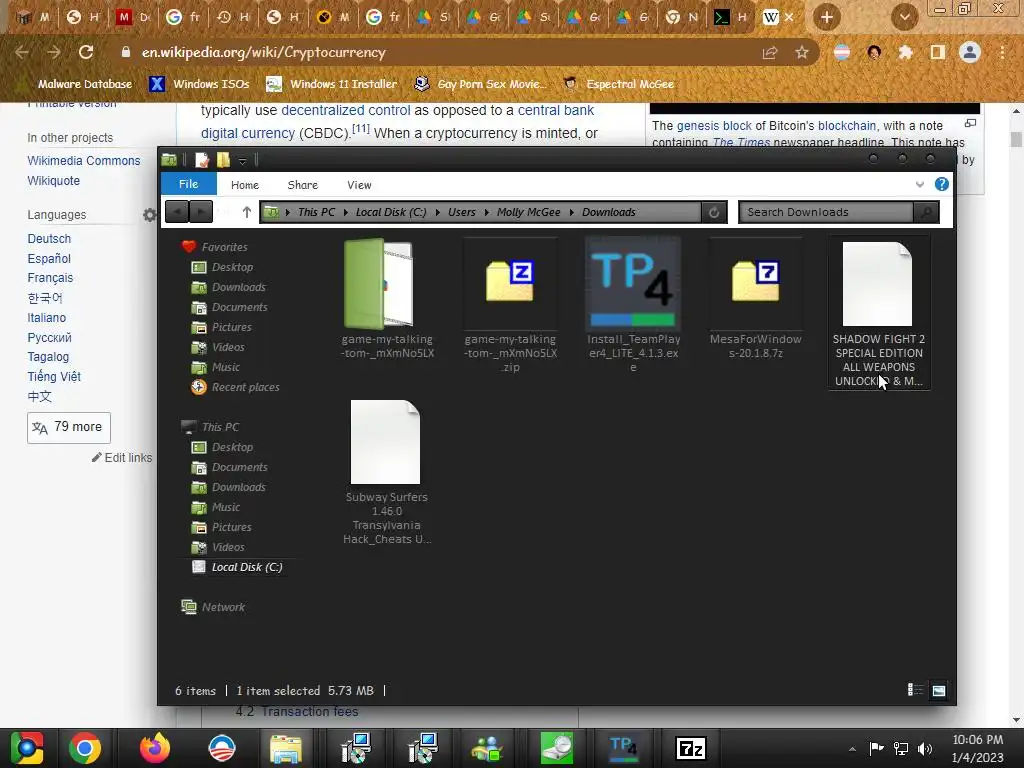
Task: Open the Share ribbon tab
Action: click(x=302, y=185)
